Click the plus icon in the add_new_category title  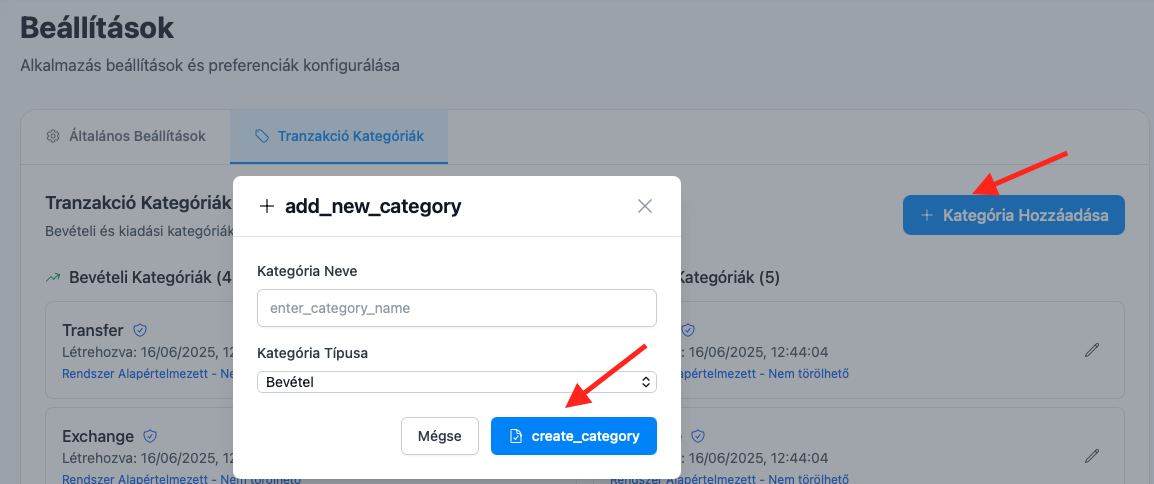tap(267, 206)
